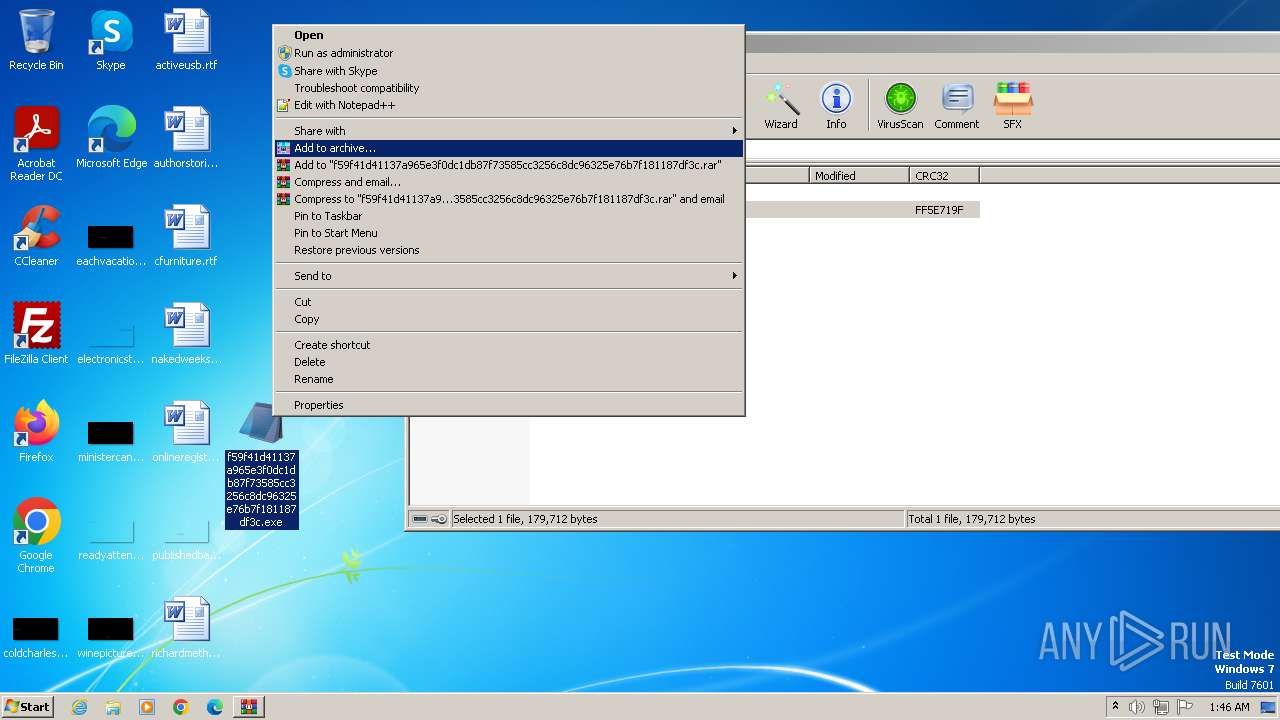Select Cut in context menu
Screen dimensions: 1280x720
click(509, 302)
